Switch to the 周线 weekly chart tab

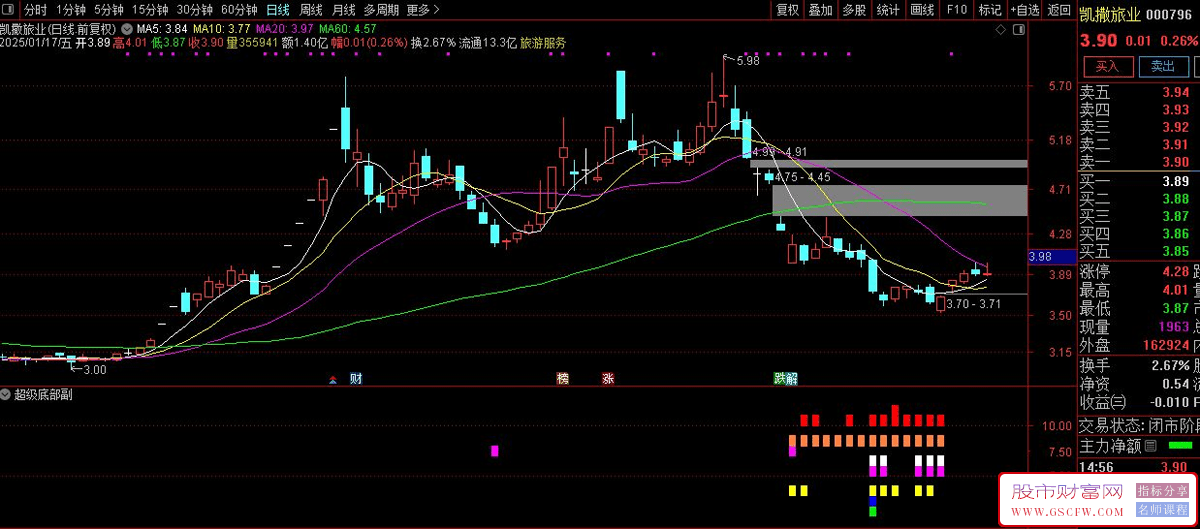pos(311,10)
